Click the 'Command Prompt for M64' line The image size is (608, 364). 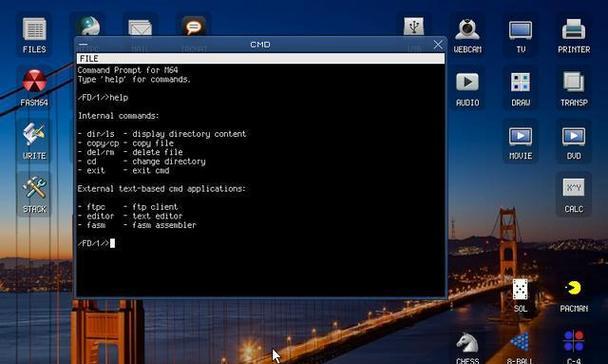pyautogui.click(x=128, y=70)
